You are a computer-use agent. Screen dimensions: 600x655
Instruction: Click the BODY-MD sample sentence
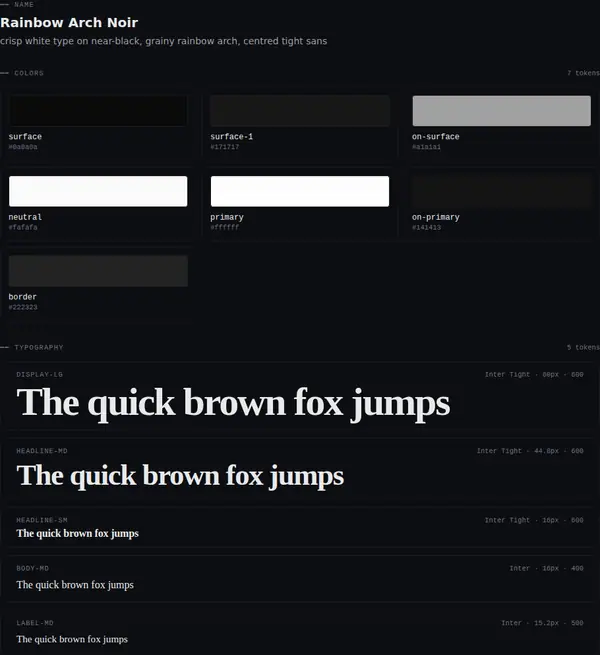75,585
